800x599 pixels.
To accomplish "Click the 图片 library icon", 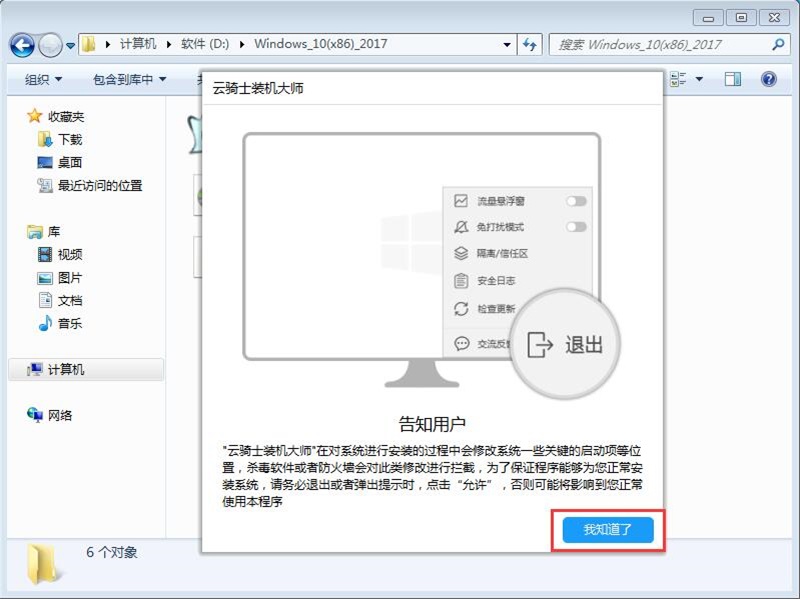I will point(45,278).
